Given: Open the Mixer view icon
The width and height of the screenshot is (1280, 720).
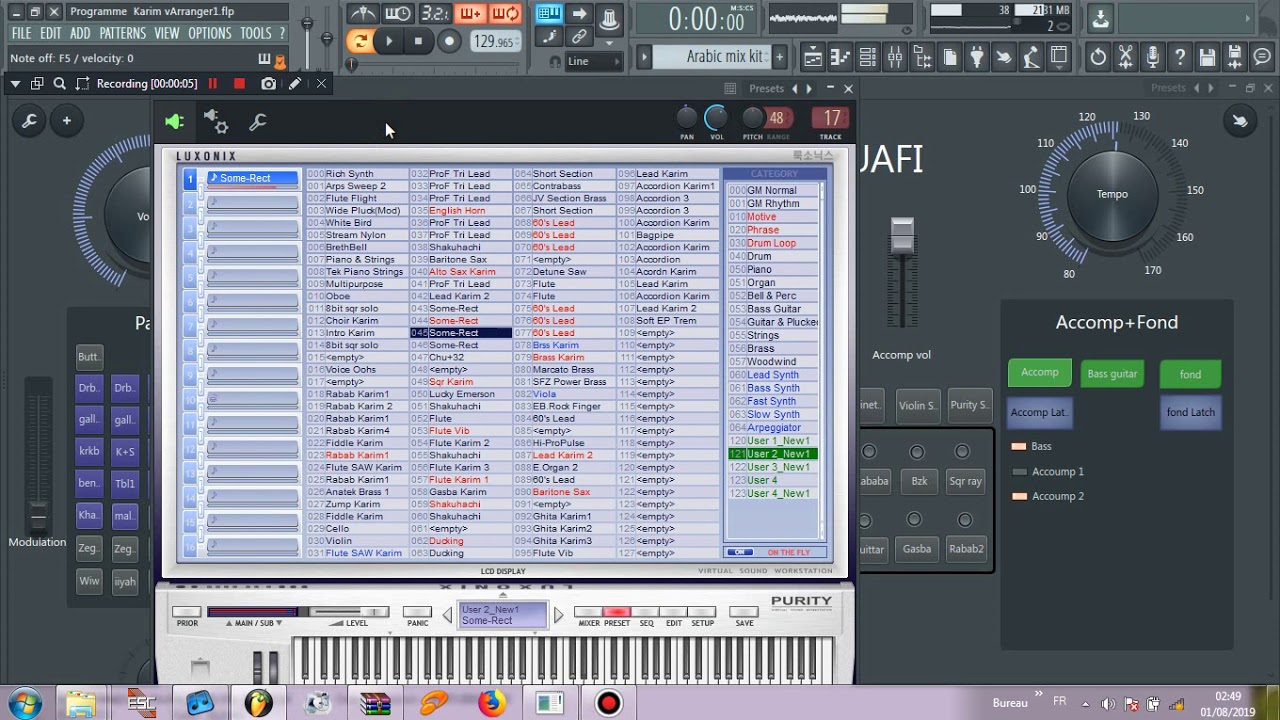Looking at the screenshot, I should click(x=895, y=58).
